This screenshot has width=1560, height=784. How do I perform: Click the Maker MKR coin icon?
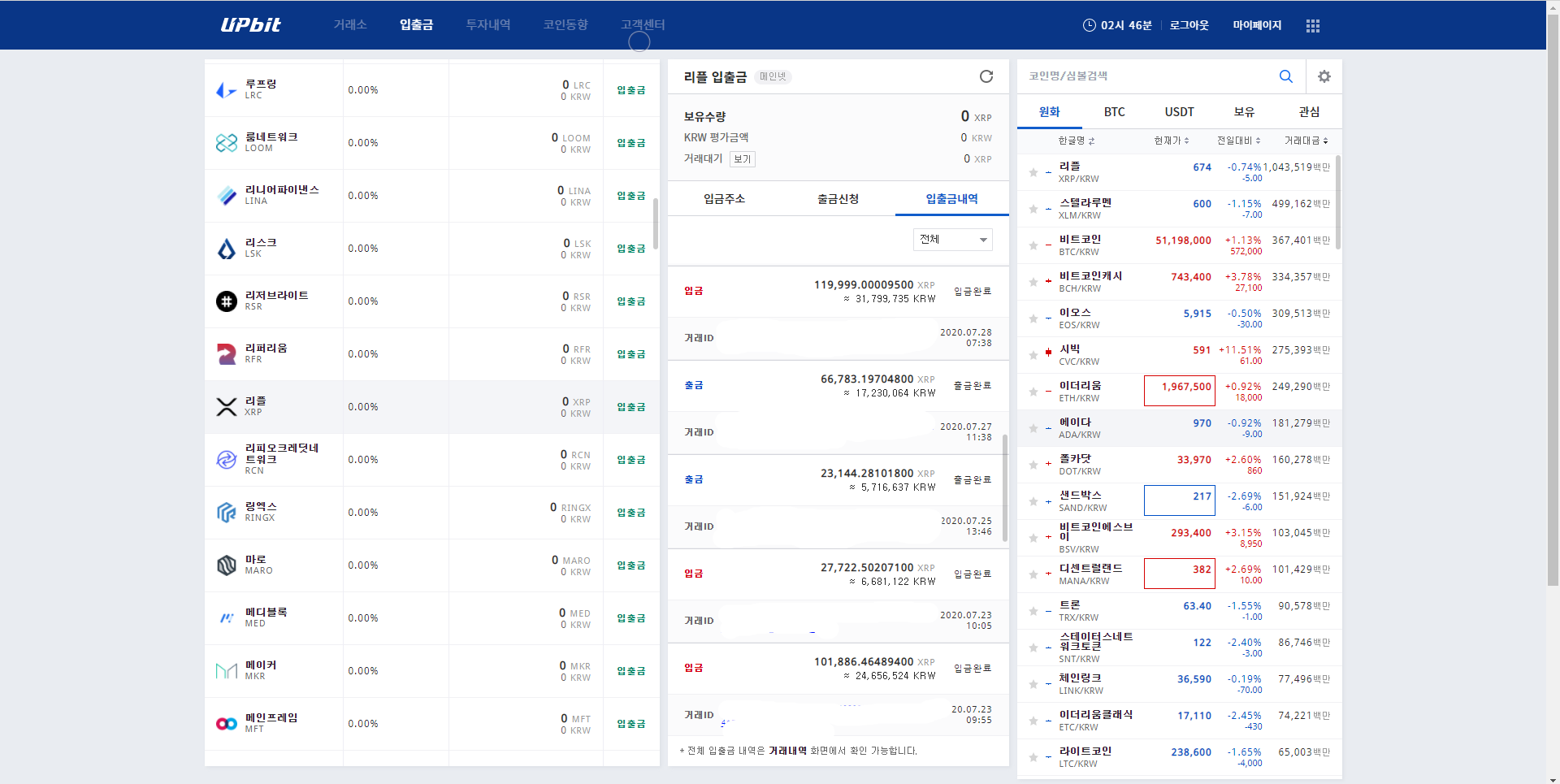coord(226,671)
